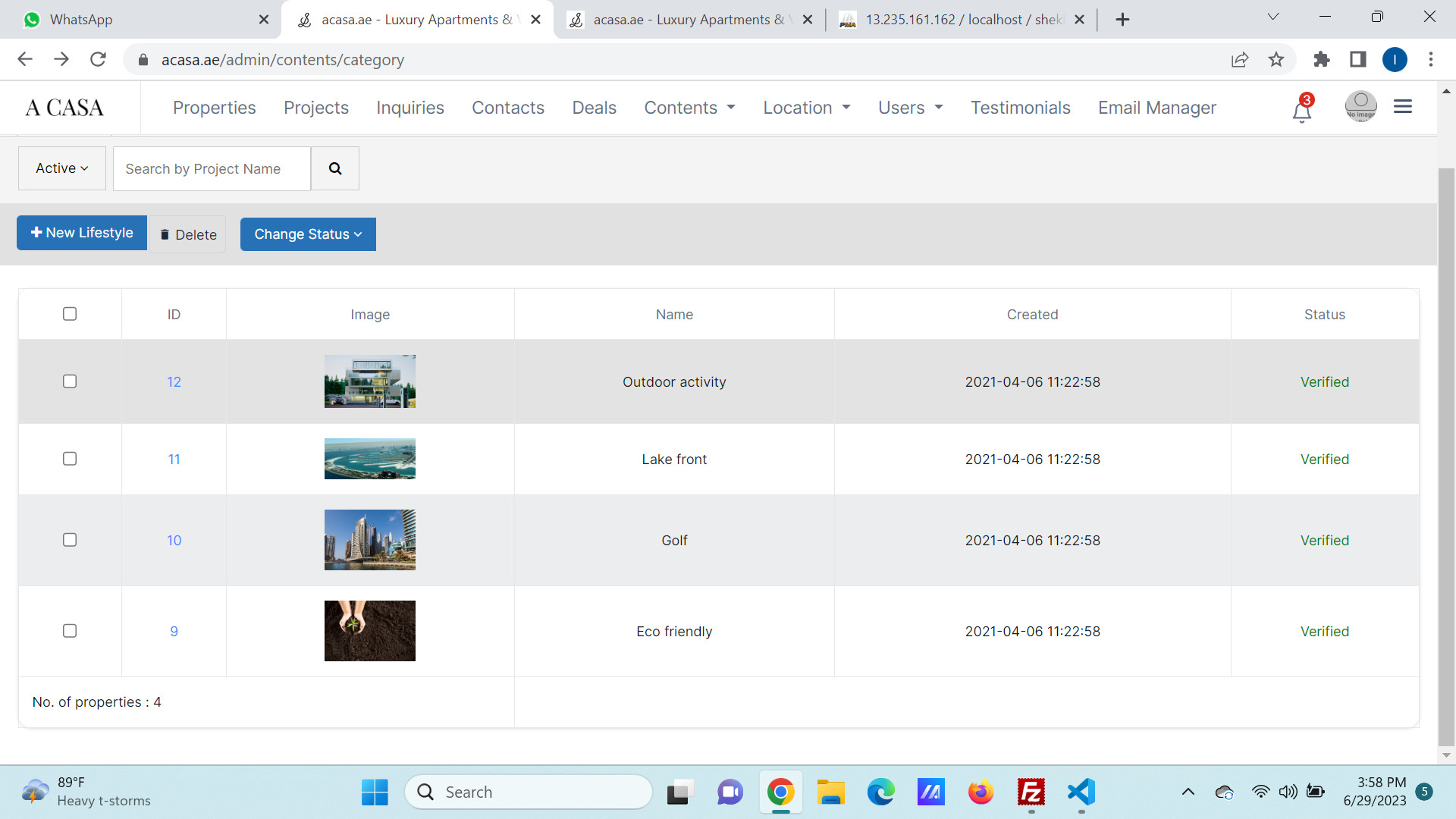Expand the Active status filter dropdown

pyautogui.click(x=62, y=168)
